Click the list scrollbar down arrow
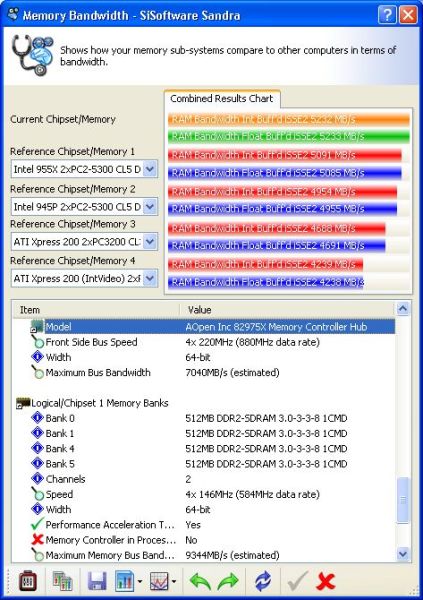The height and width of the screenshot is (600, 423). tap(403, 553)
